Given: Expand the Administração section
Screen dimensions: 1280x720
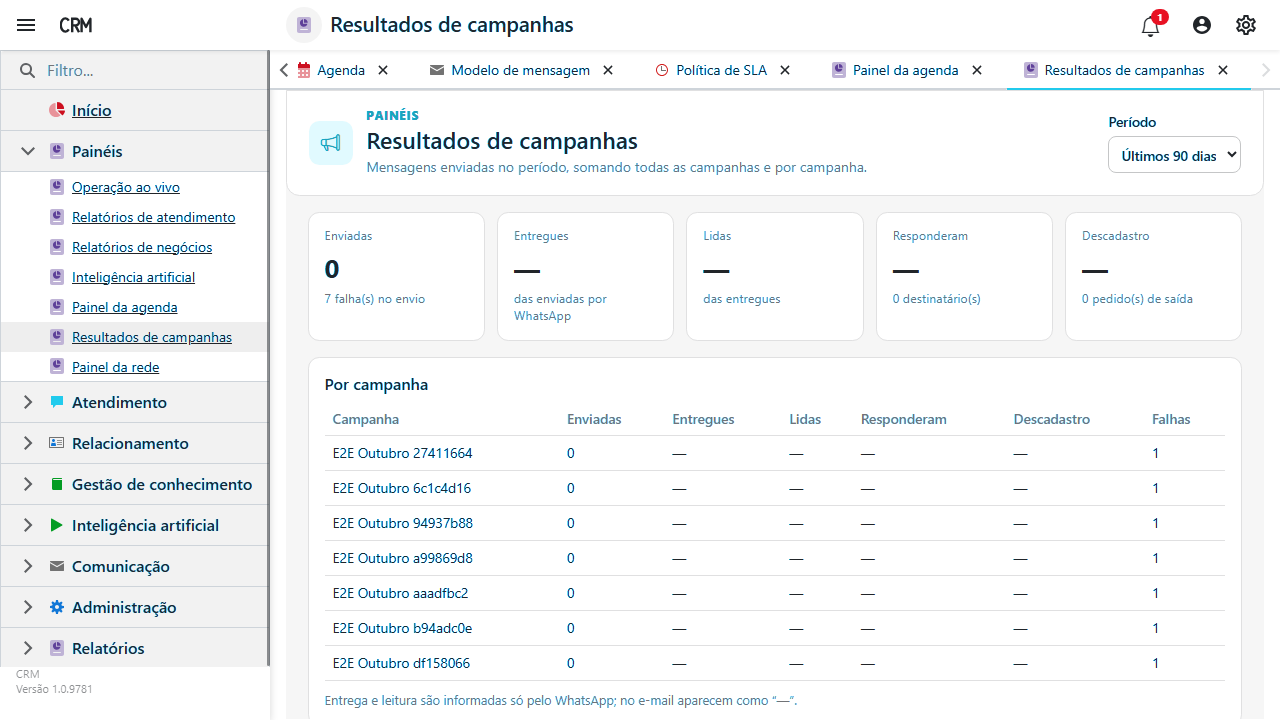Looking at the screenshot, I should [28, 607].
